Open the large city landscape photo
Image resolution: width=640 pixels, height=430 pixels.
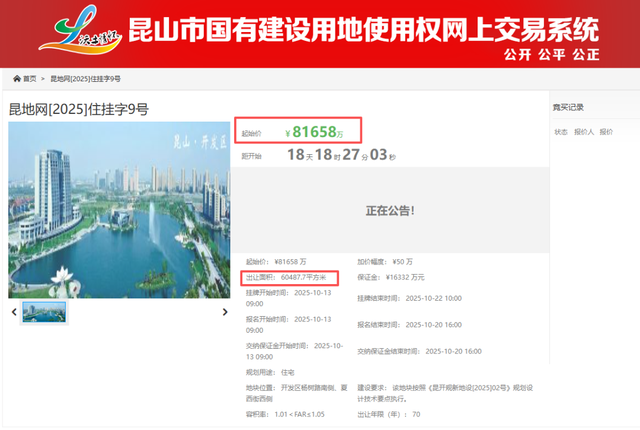[119, 210]
